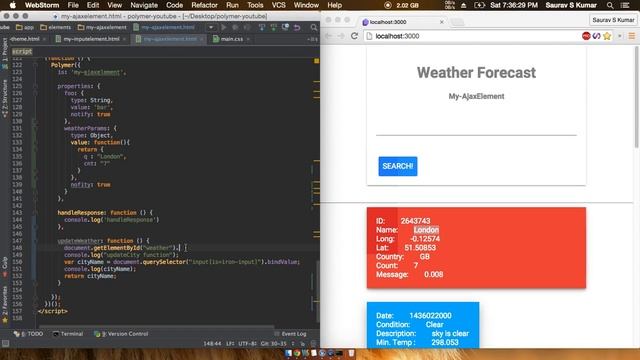The image size is (640, 360).
Task: Click the revert undo arrow icon
Action: pyautogui.click(x=297, y=27)
